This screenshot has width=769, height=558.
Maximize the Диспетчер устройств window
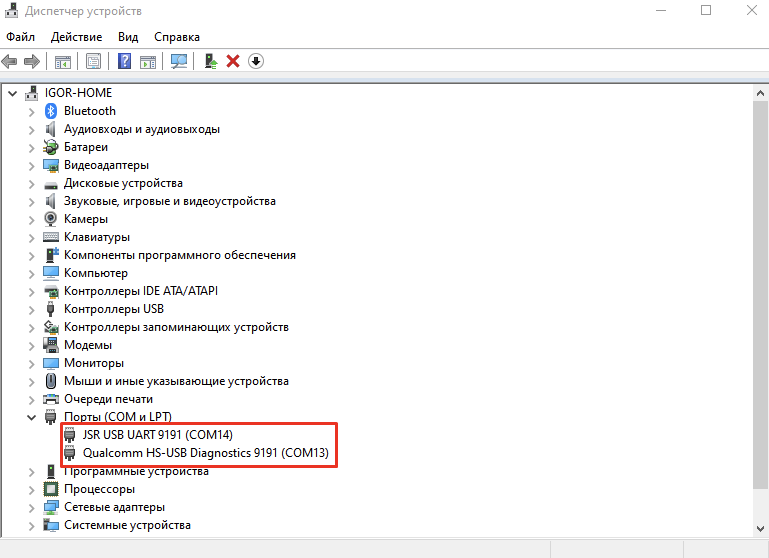click(706, 10)
